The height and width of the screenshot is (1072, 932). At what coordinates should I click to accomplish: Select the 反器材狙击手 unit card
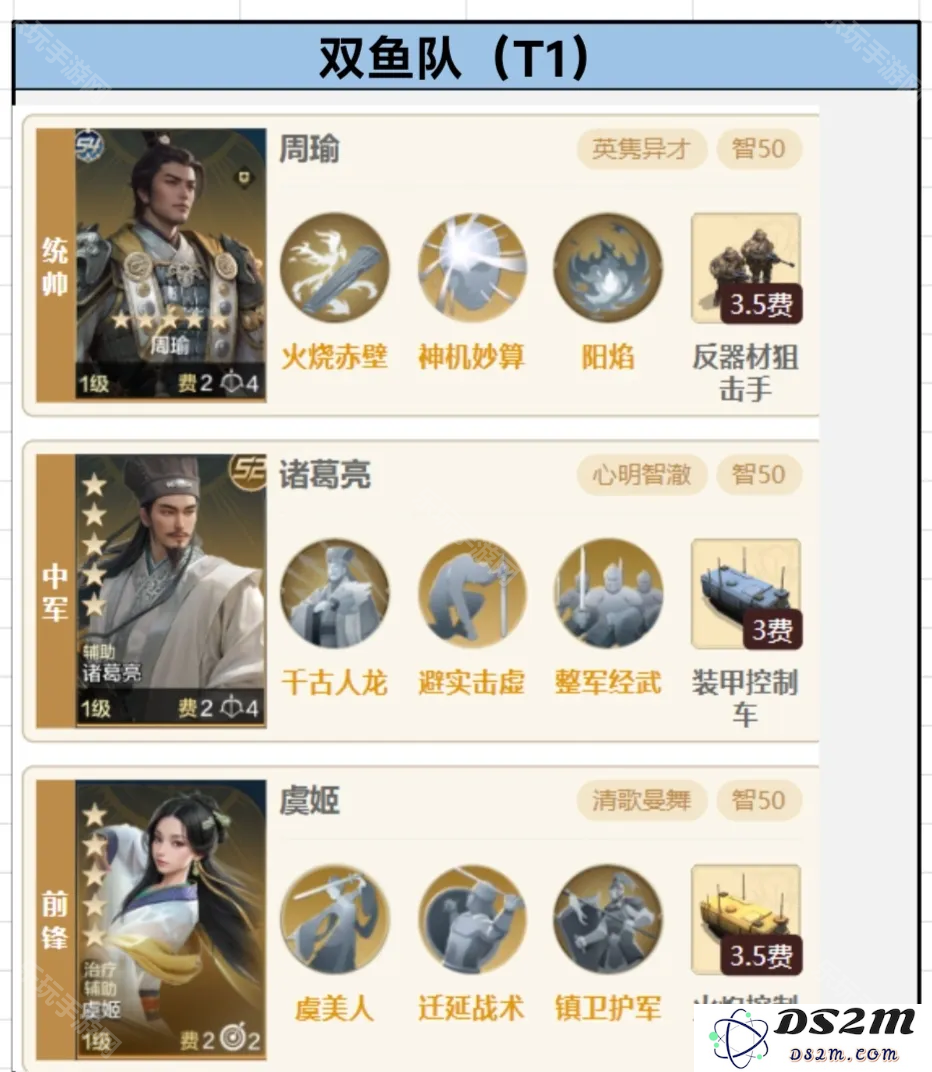pyautogui.click(x=746, y=268)
